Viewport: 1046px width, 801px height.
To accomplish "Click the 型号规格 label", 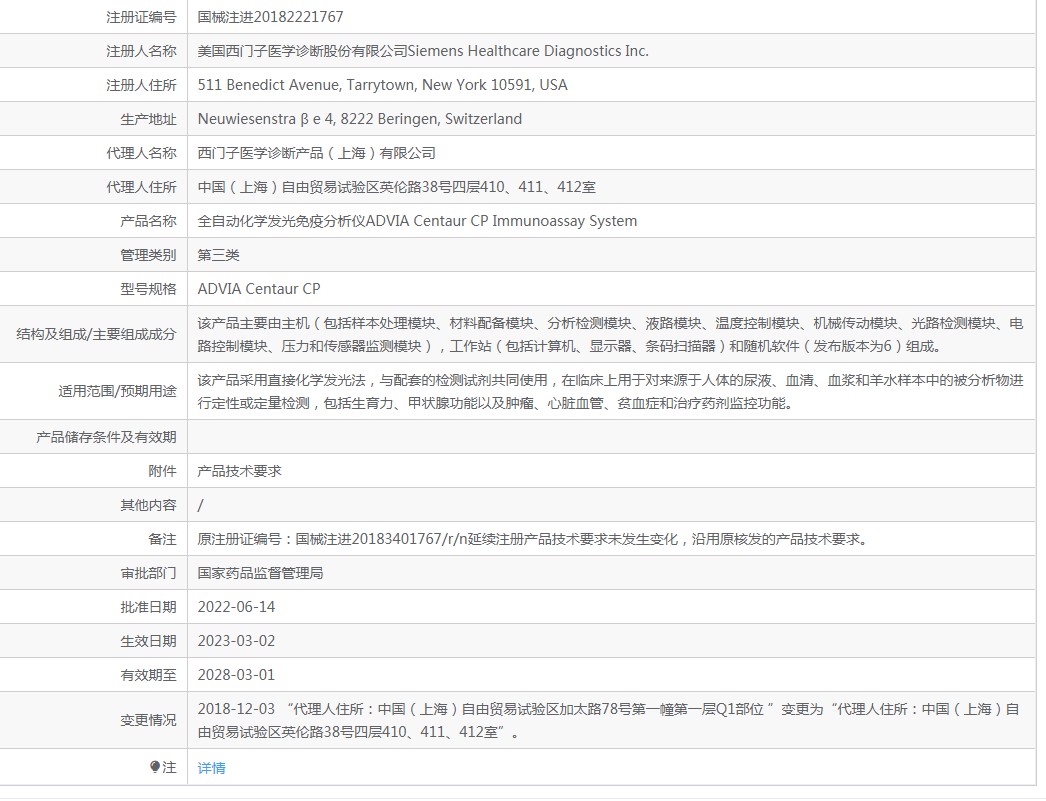I will coord(148,289).
